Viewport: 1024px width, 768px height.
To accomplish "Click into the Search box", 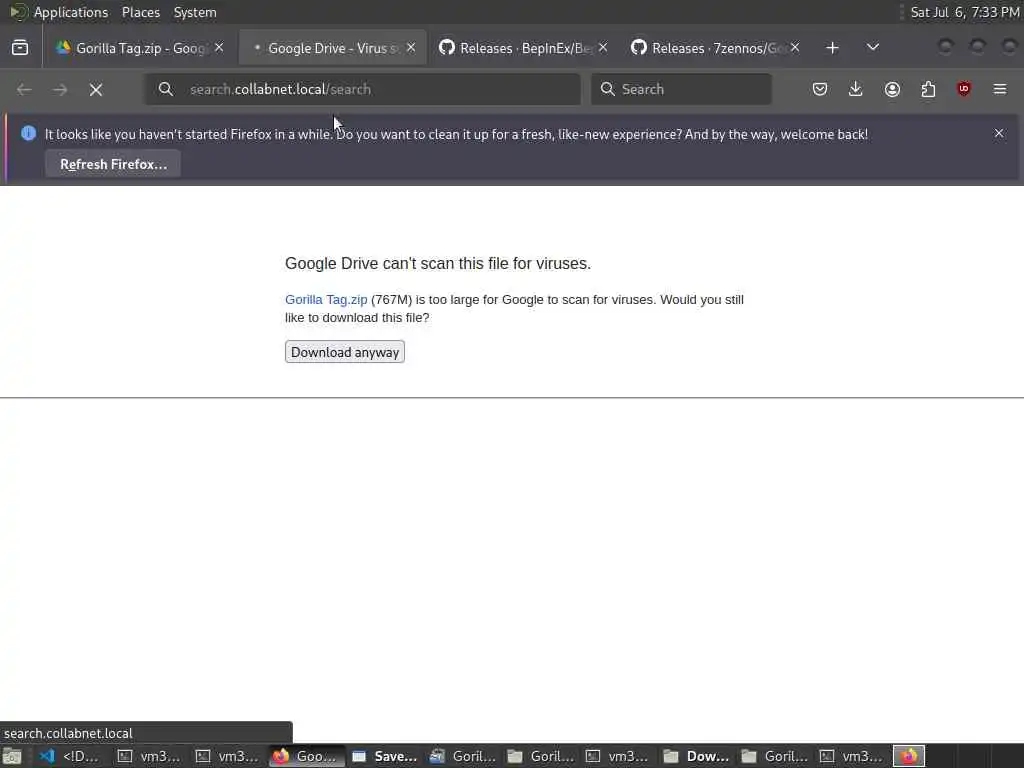I will 681,89.
